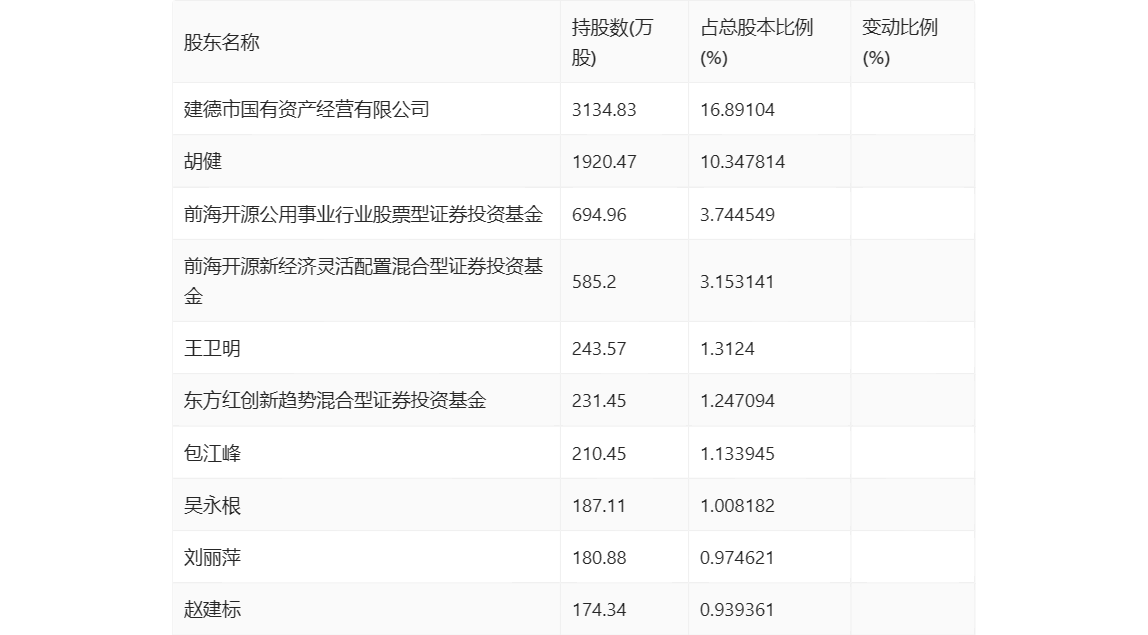Select the share count 231.45
The height and width of the screenshot is (635, 1148).
click(x=599, y=401)
